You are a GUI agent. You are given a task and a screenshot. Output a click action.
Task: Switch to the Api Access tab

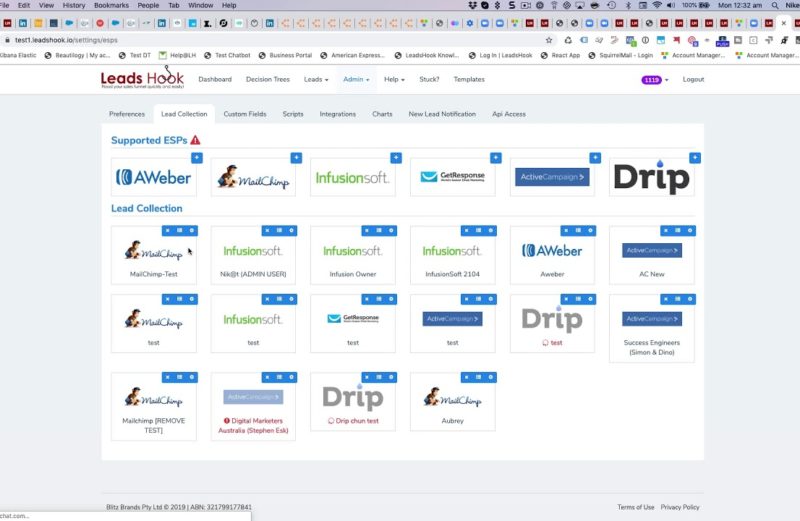[x=509, y=114]
